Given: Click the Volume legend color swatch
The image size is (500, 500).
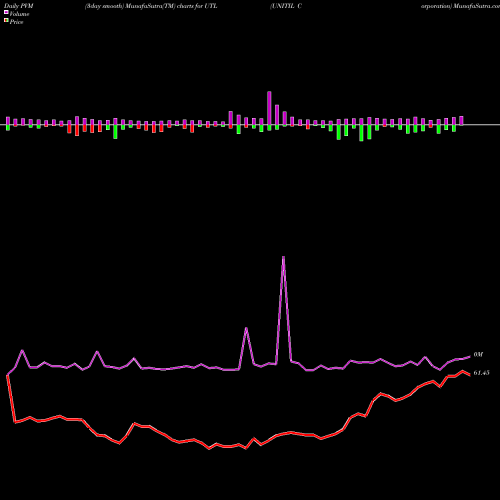Looking at the screenshot, I should tap(6, 12).
